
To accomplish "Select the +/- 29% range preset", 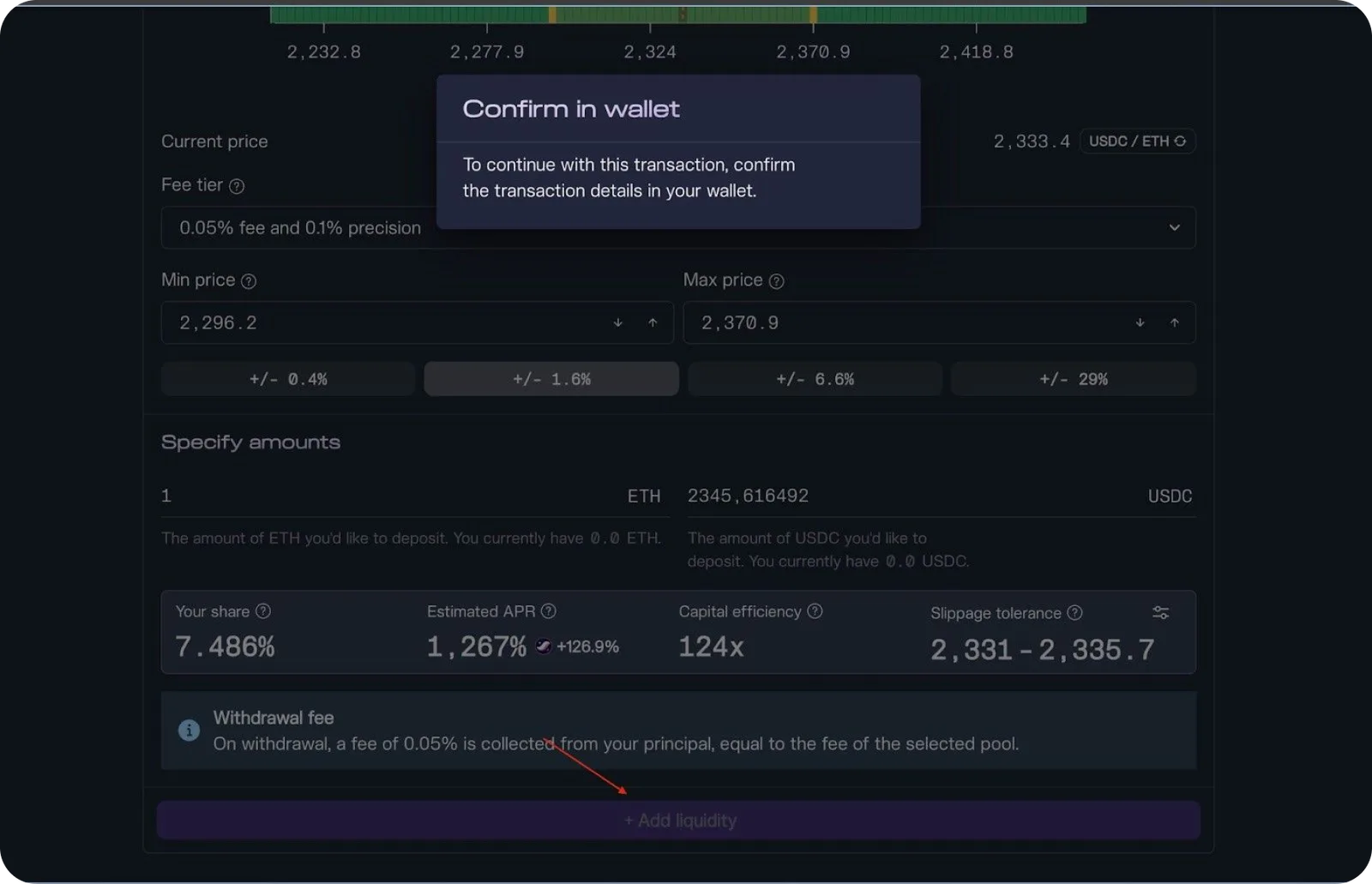I will tap(1074, 379).
